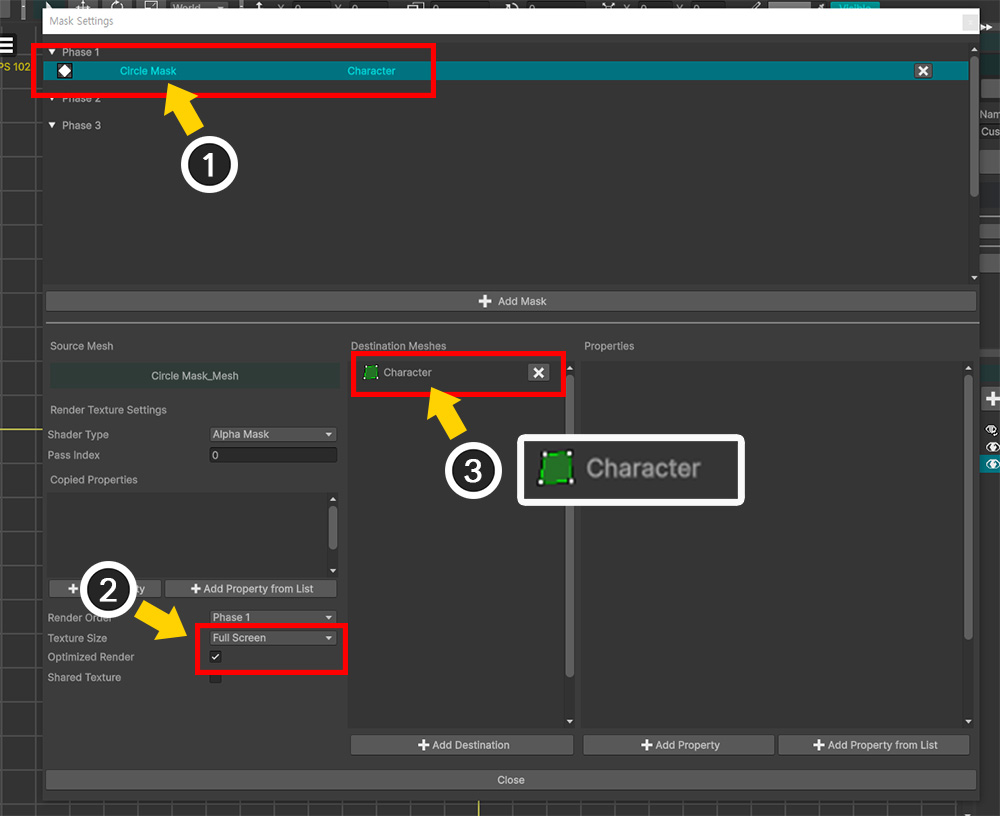Click Add Property from List below Properties list
Viewport: 1000px width, 816px height.
[874, 745]
